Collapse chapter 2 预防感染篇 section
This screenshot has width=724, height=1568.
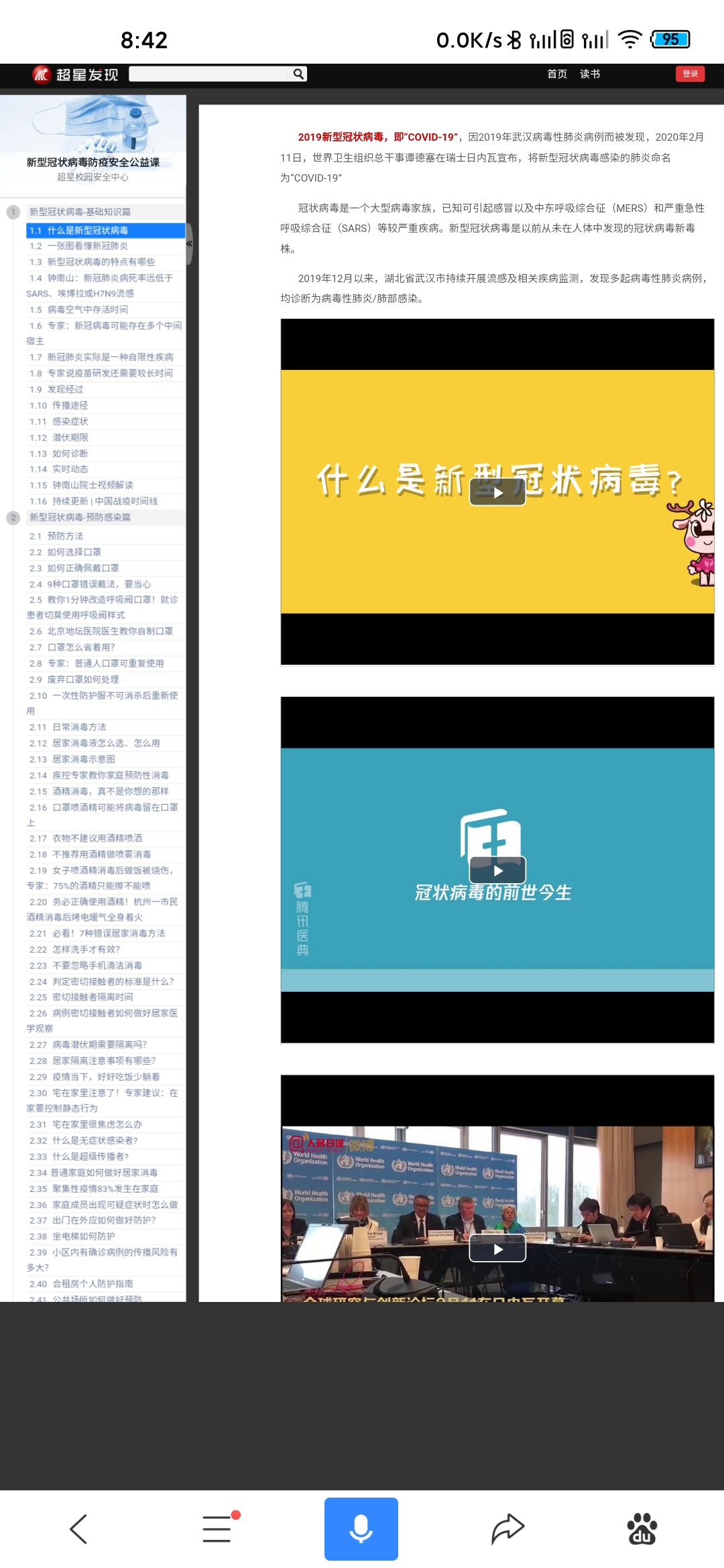click(13, 517)
